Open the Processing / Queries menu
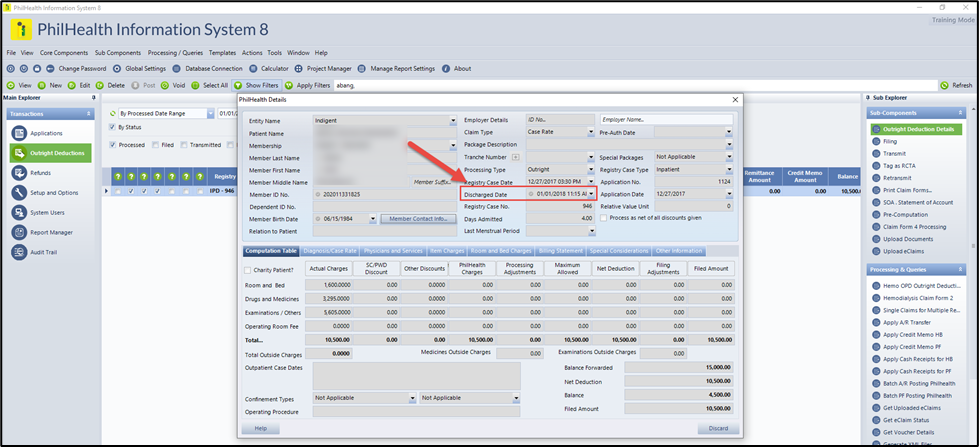Viewport: 979px width, 447px height. click(x=176, y=52)
